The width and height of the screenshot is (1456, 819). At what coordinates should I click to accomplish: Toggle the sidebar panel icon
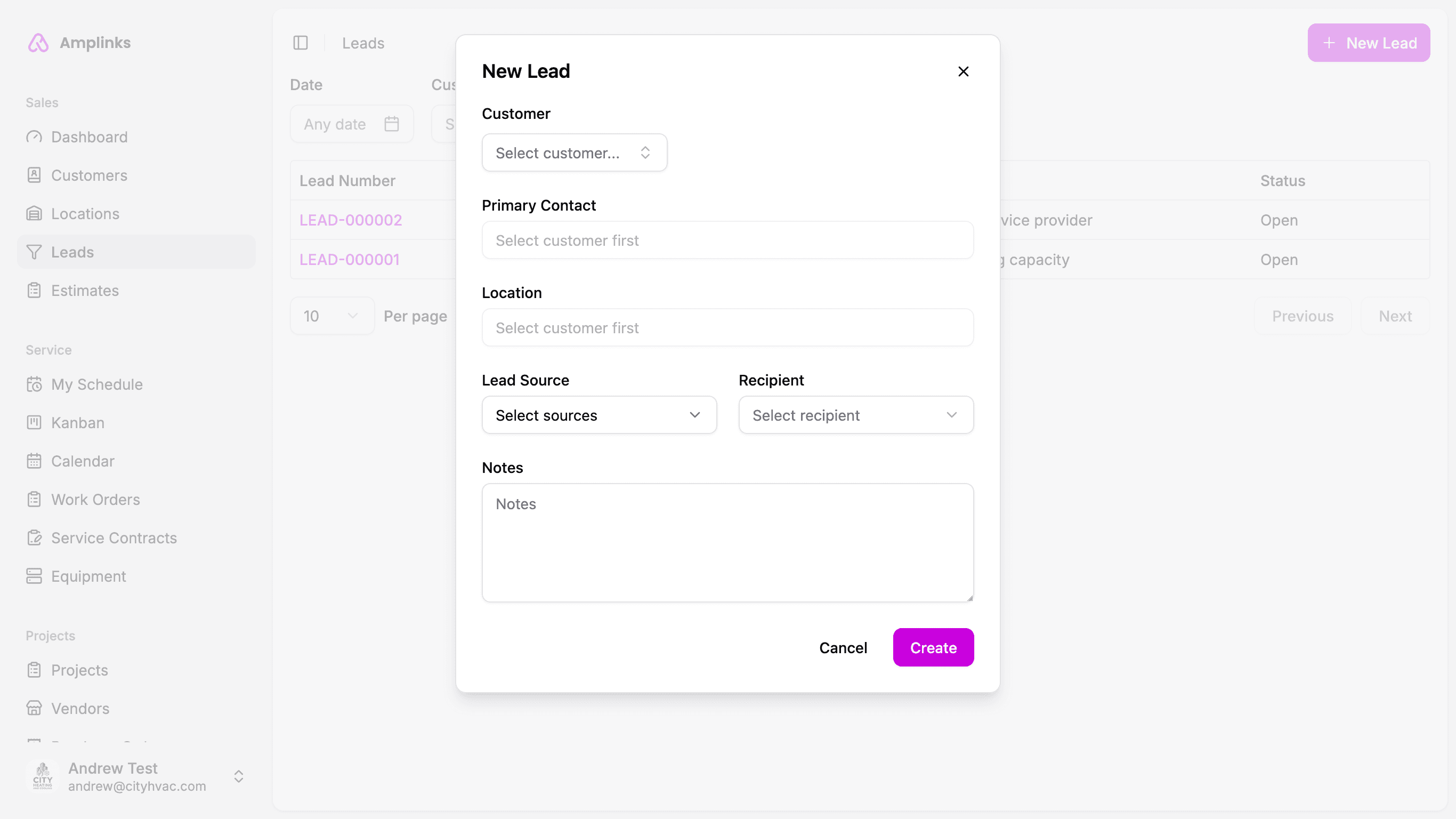[300, 43]
